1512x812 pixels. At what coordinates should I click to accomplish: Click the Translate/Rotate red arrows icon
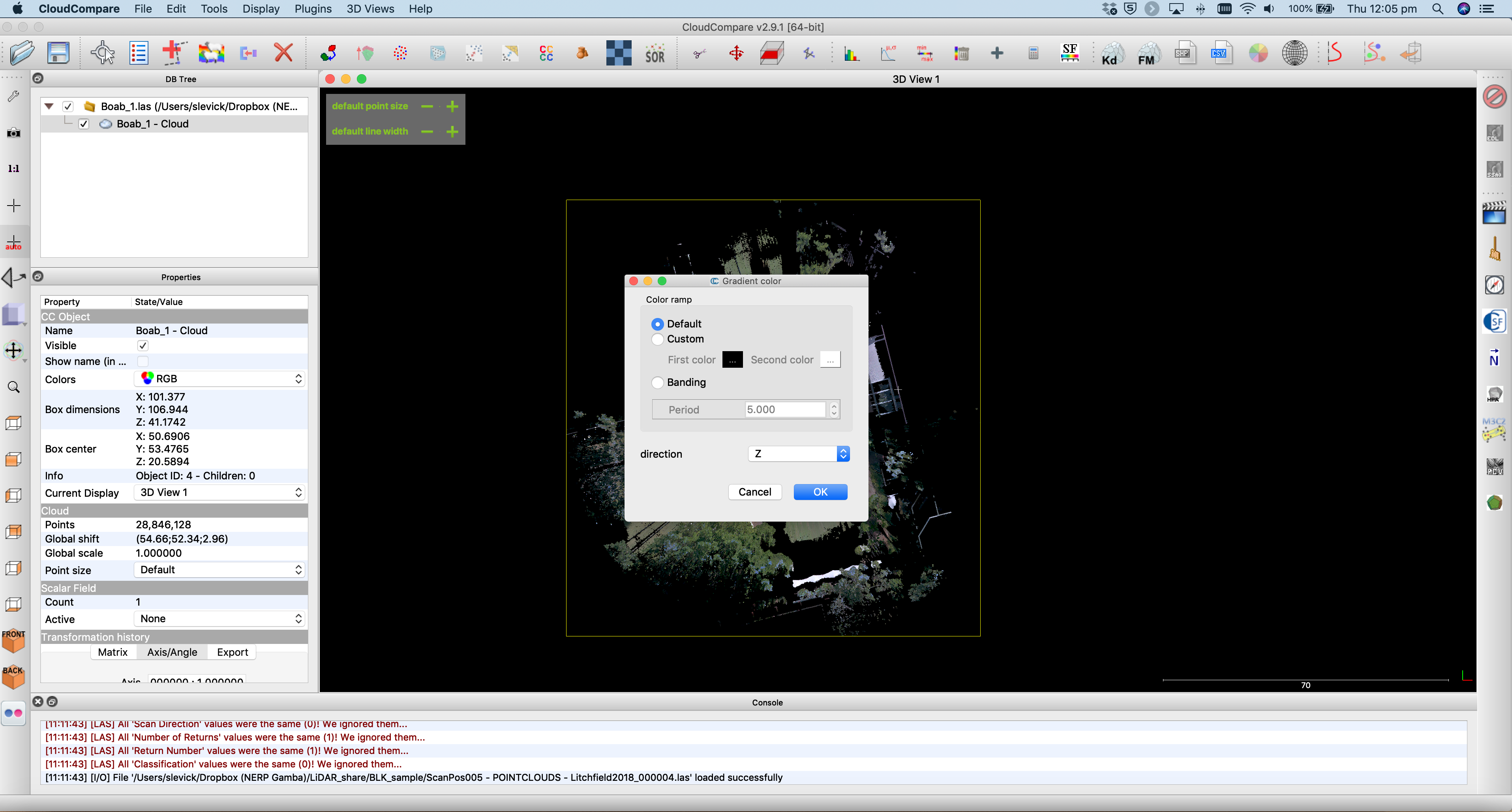[x=736, y=53]
